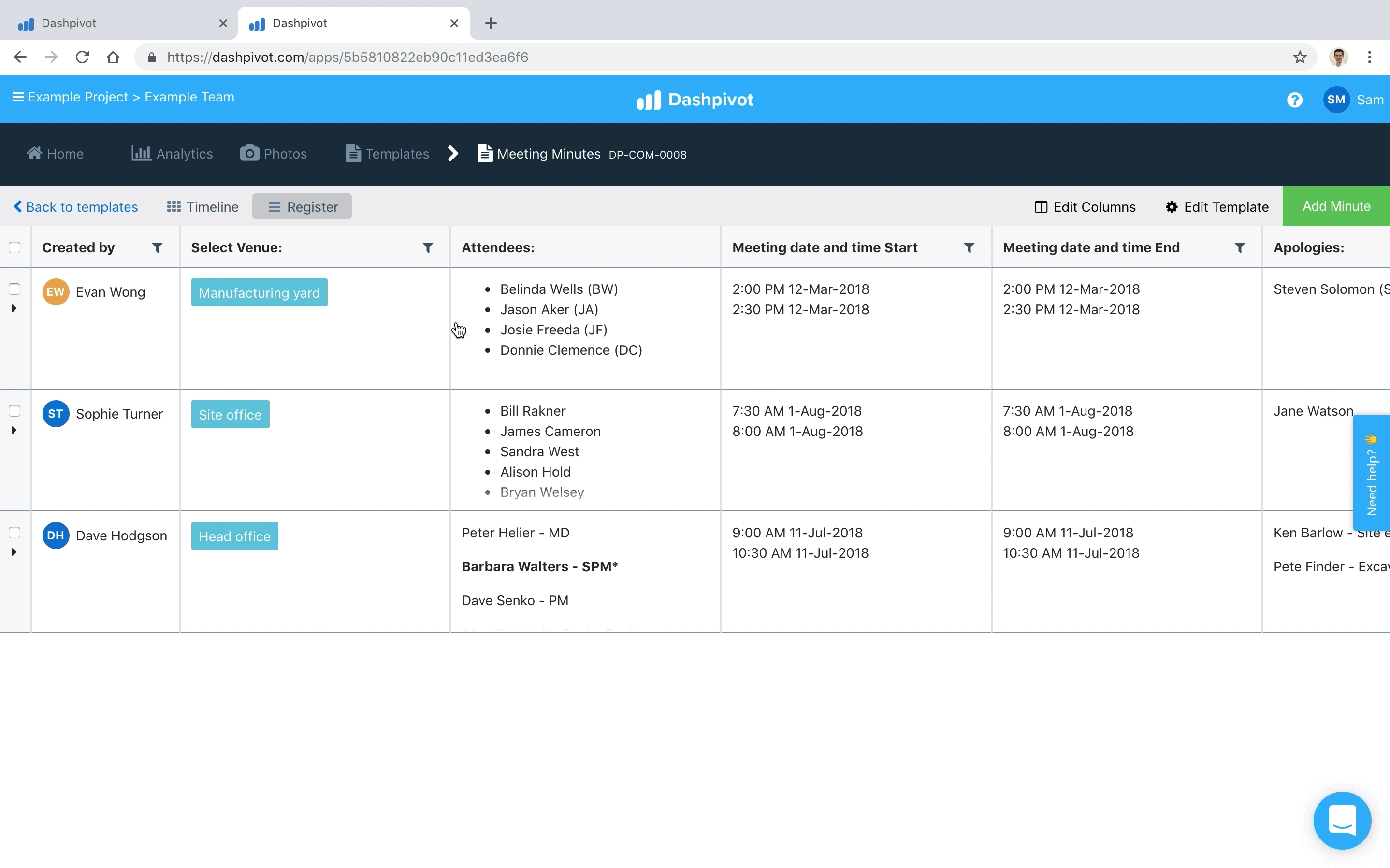Filter the Created by column
The width and height of the screenshot is (1390, 868).
pyautogui.click(x=157, y=247)
